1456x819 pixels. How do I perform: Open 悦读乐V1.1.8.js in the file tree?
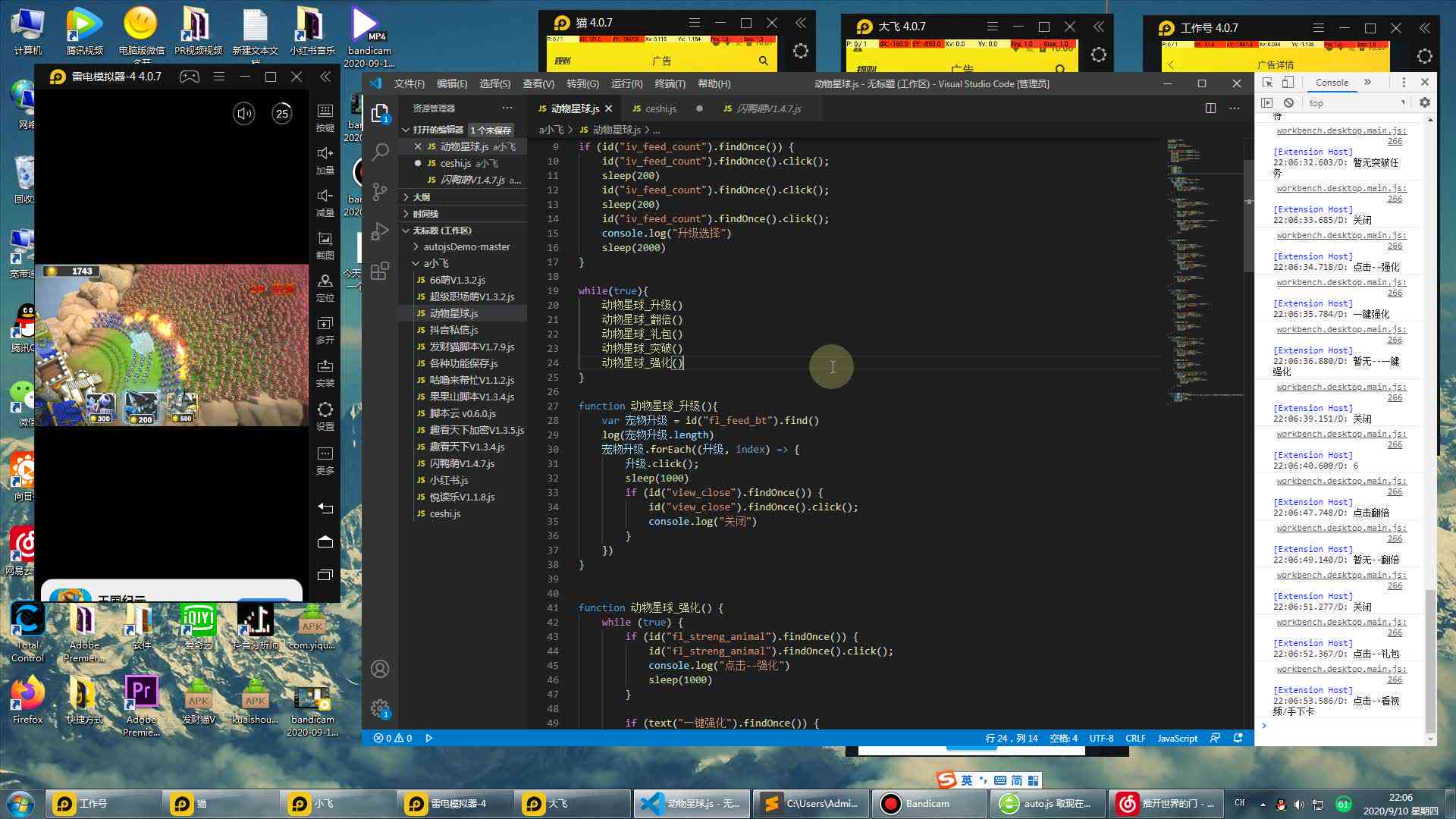click(462, 497)
